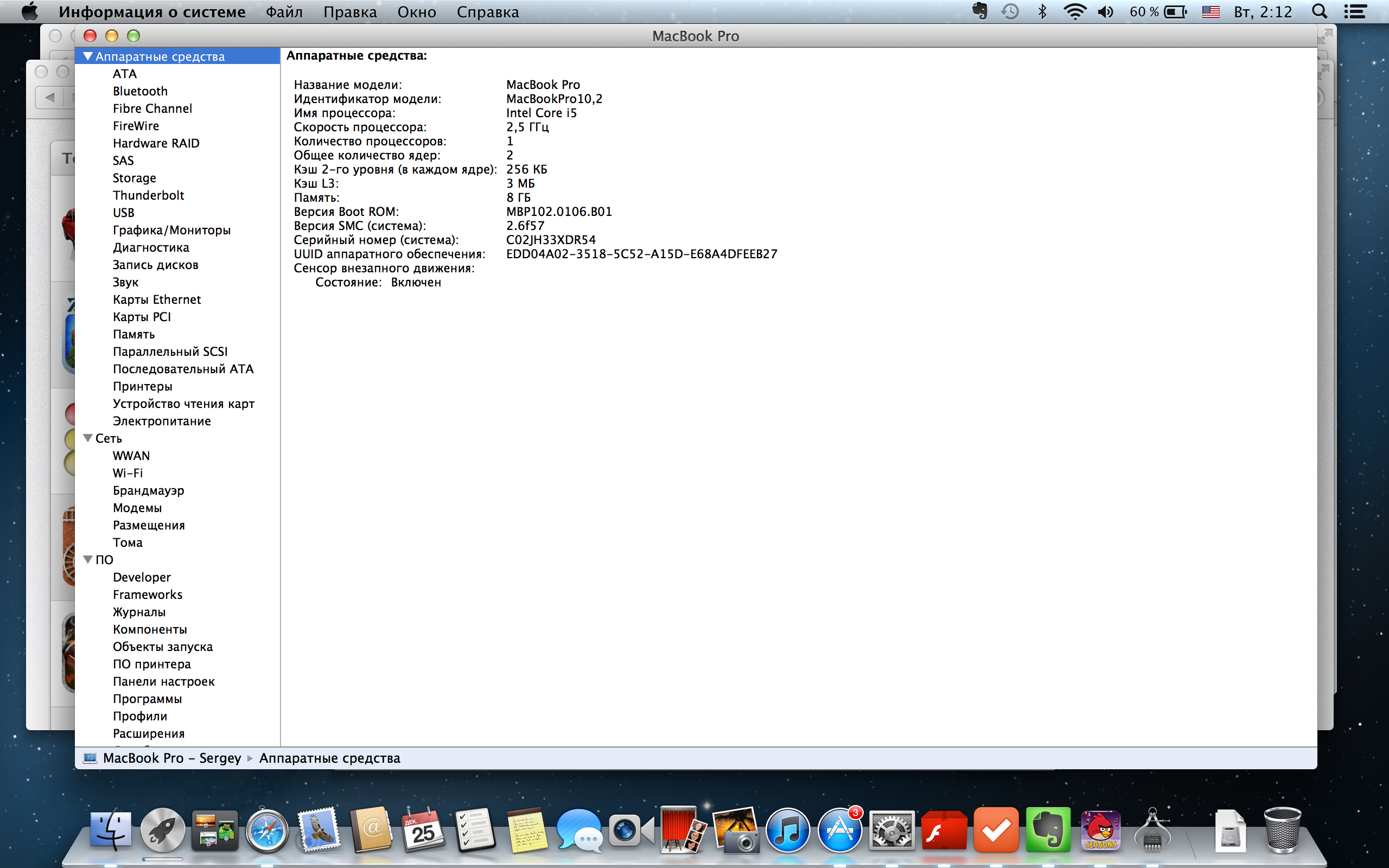
Task: Open Safari compass icon in Dock
Action: tap(267, 831)
